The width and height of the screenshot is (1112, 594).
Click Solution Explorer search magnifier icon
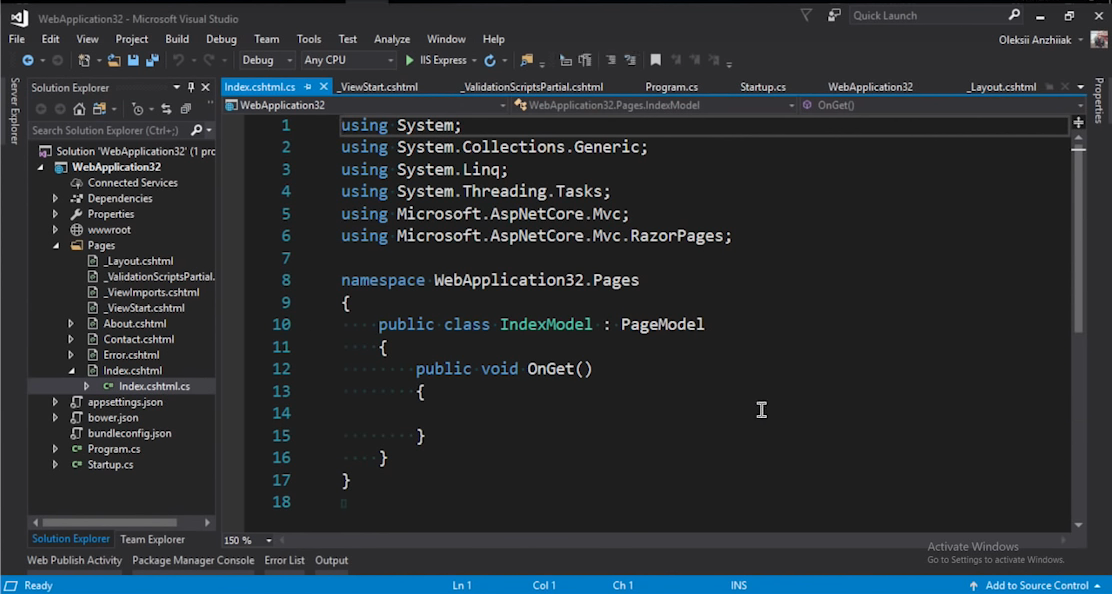tap(196, 130)
